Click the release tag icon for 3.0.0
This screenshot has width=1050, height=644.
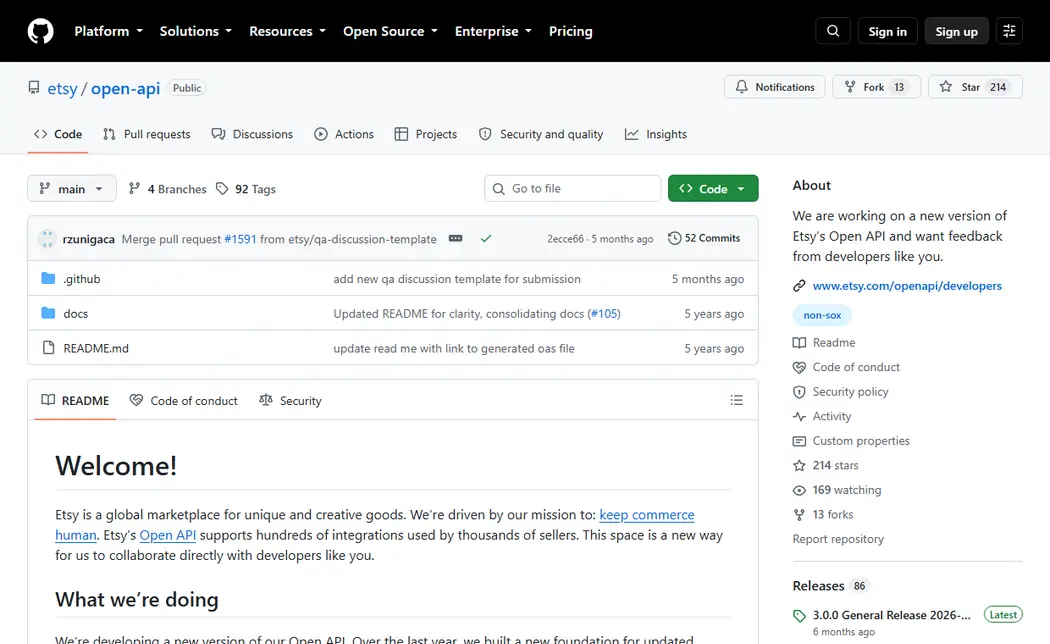799,616
